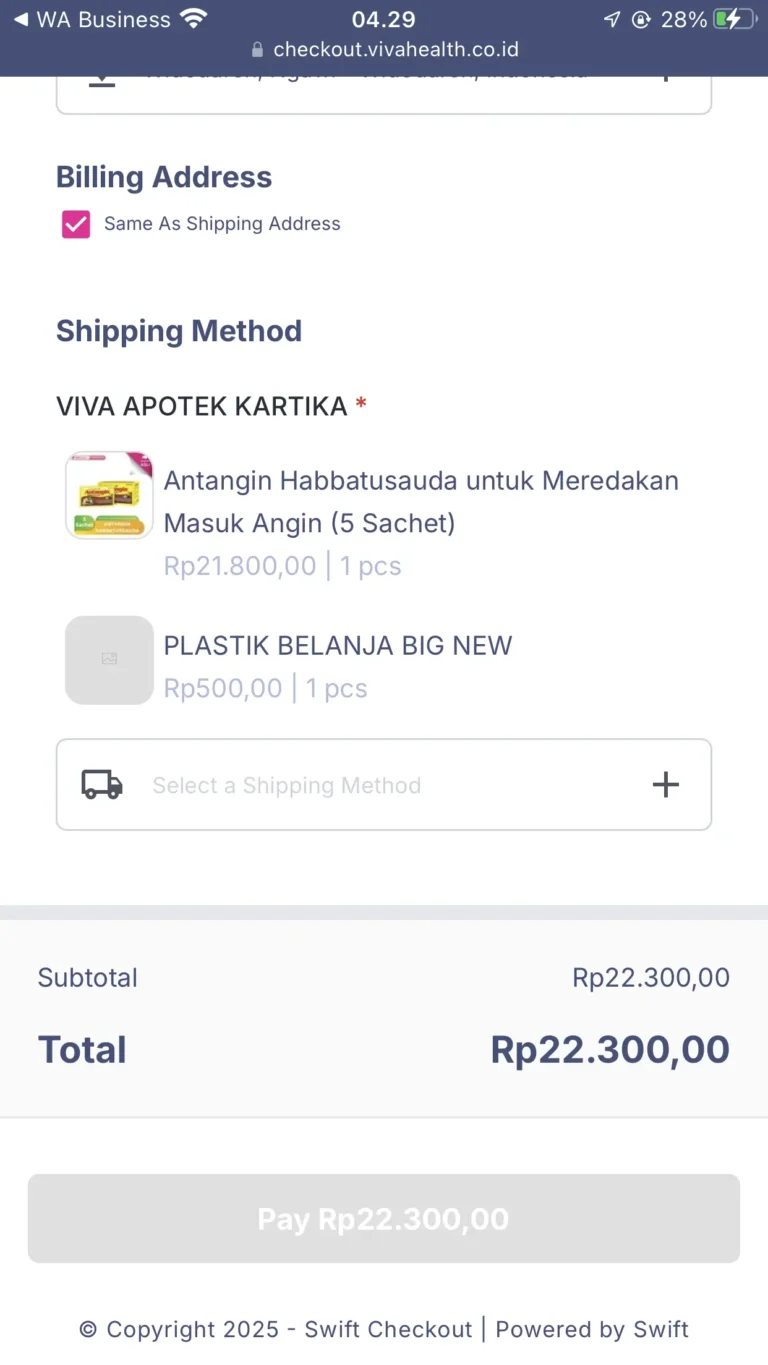Screen dimensions: 768x1365
Task: Open the Antangin product thumbnail image
Action: click(x=109, y=495)
